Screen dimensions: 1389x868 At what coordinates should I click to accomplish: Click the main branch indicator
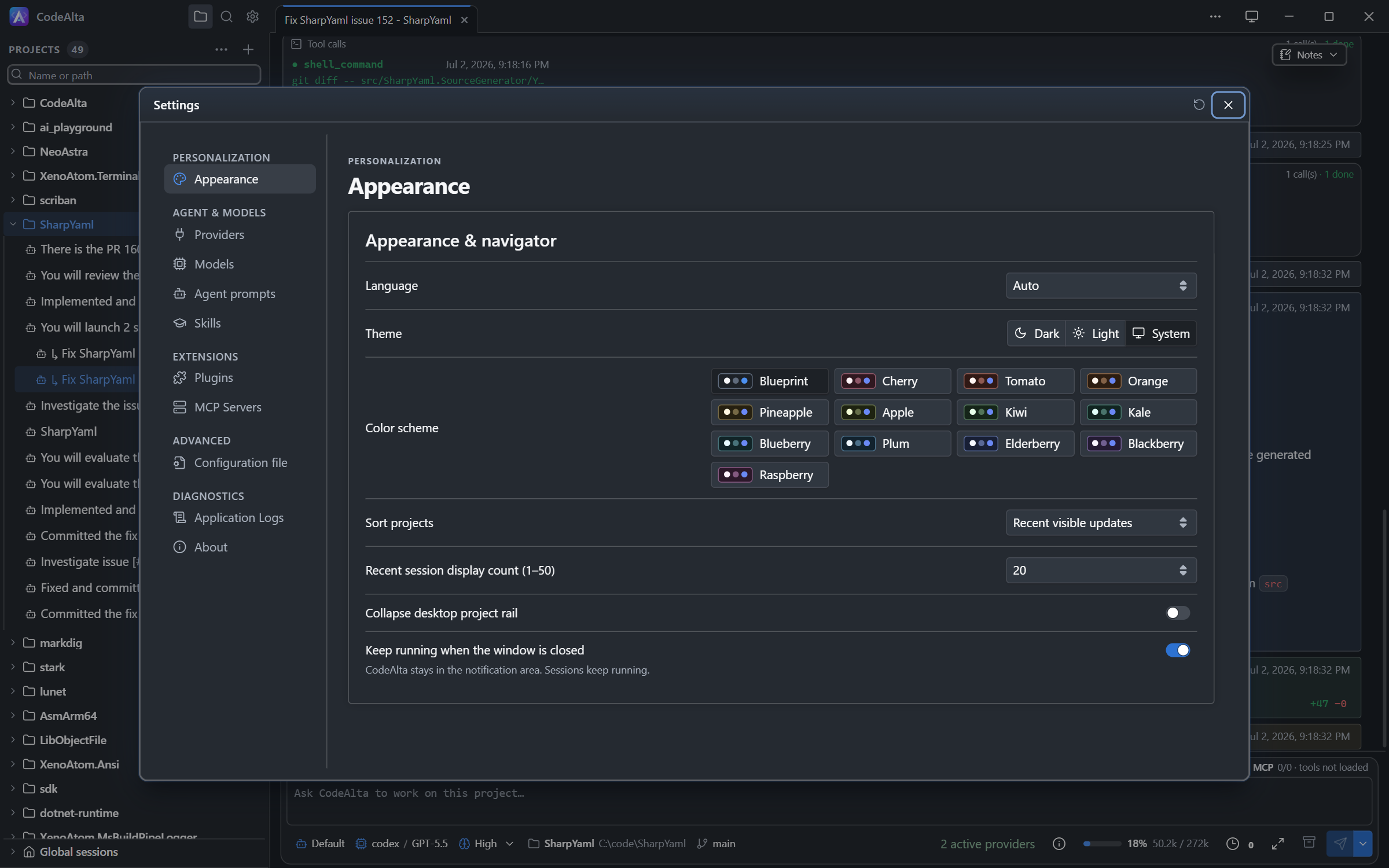pos(716,844)
